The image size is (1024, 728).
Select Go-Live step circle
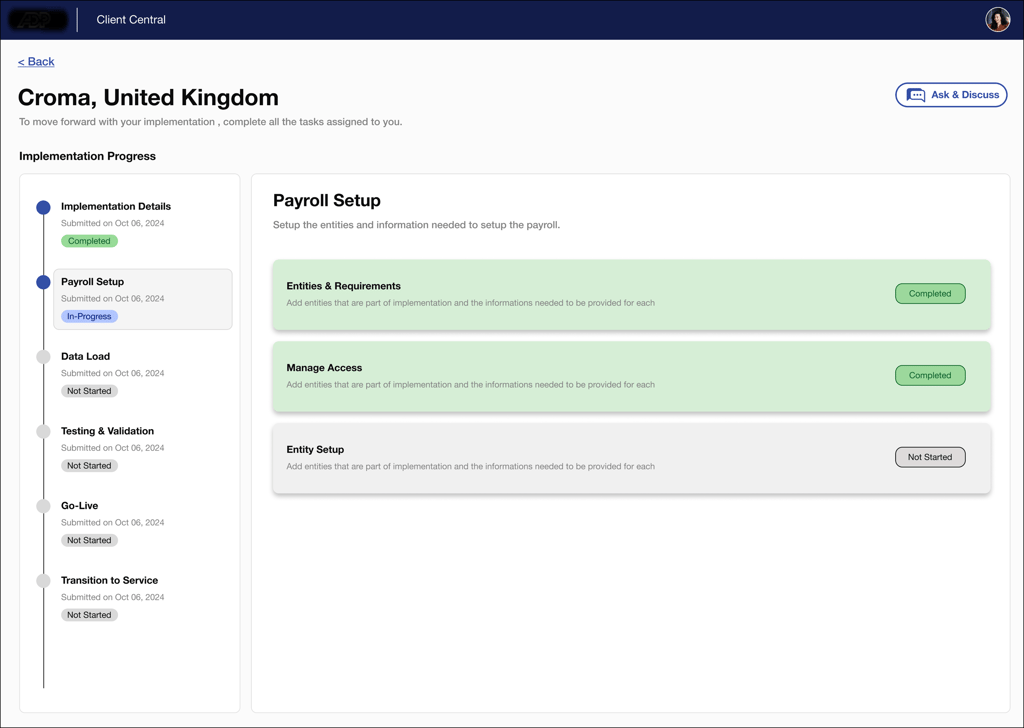coord(43,506)
